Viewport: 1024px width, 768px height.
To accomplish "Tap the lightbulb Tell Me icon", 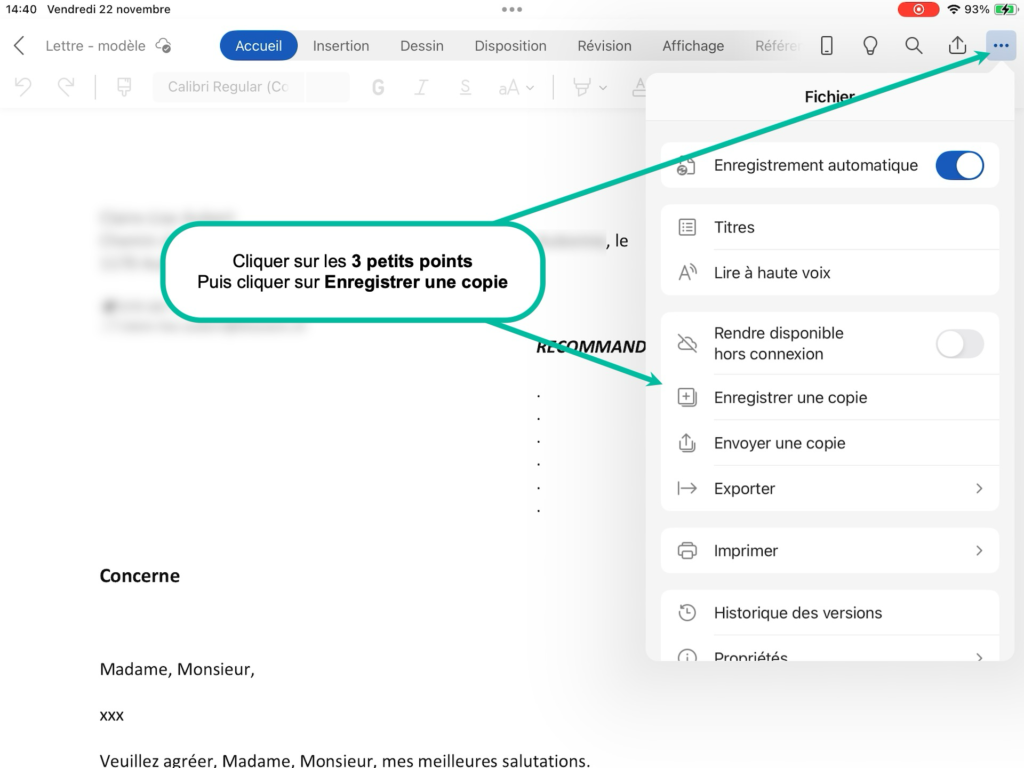I will 870,46.
